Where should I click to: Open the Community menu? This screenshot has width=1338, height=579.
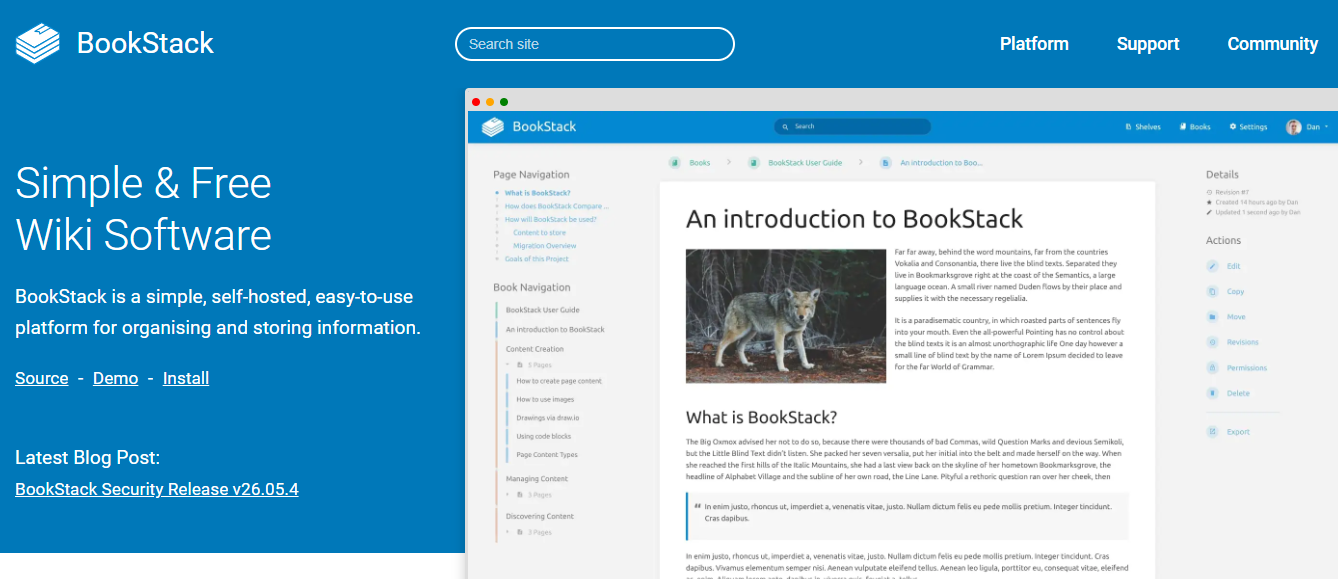[x=1273, y=44]
